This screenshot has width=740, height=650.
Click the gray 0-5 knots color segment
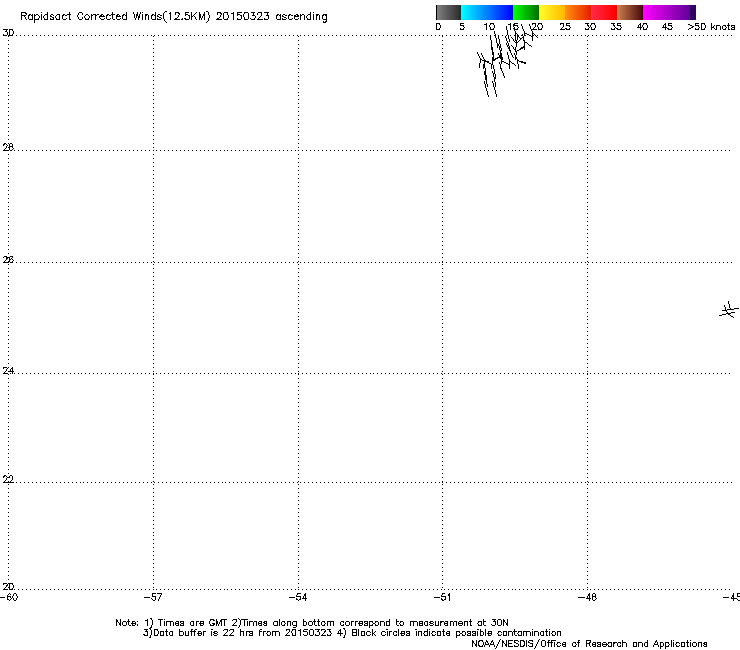pos(448,12)
